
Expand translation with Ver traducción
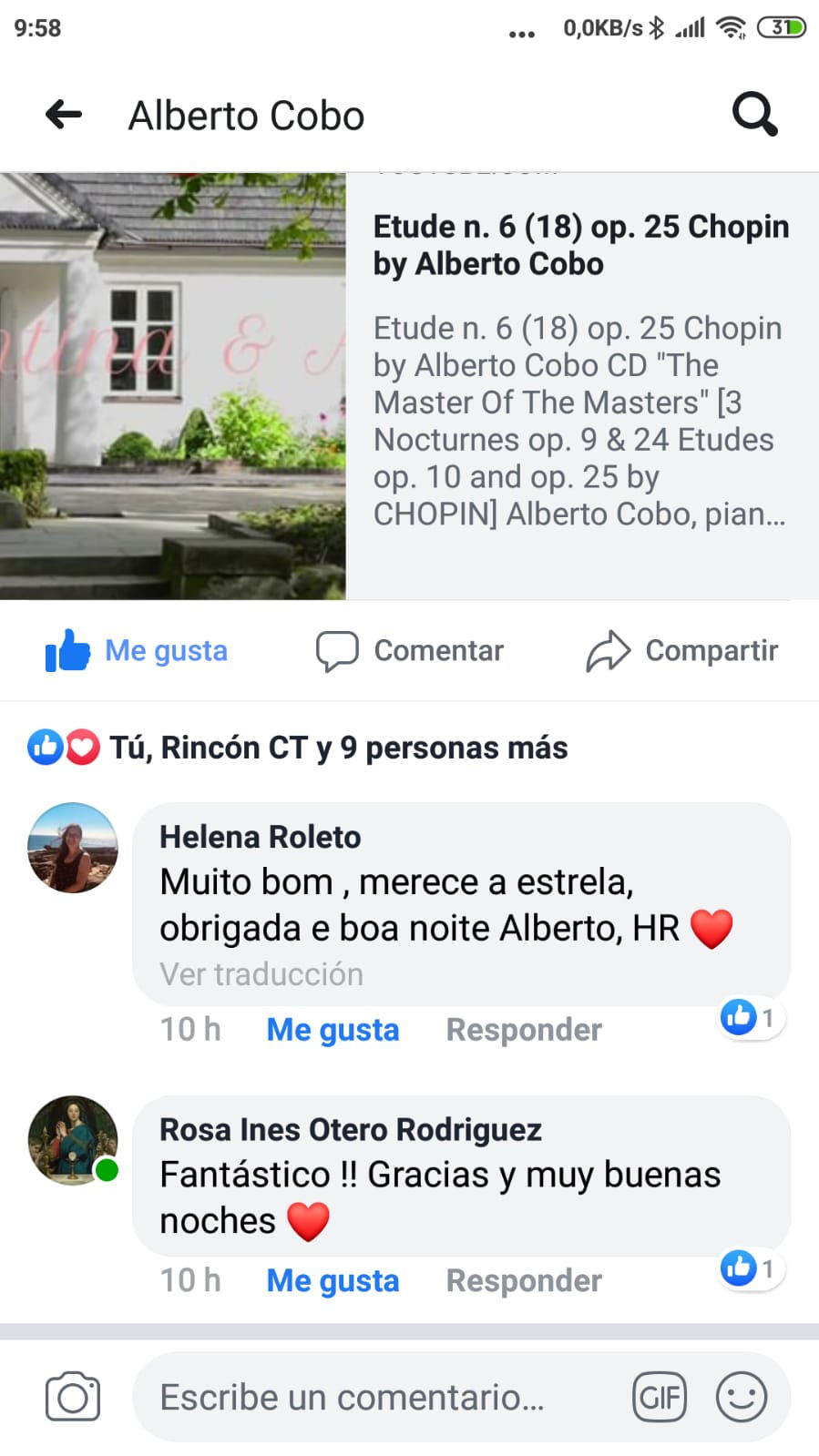261,974
